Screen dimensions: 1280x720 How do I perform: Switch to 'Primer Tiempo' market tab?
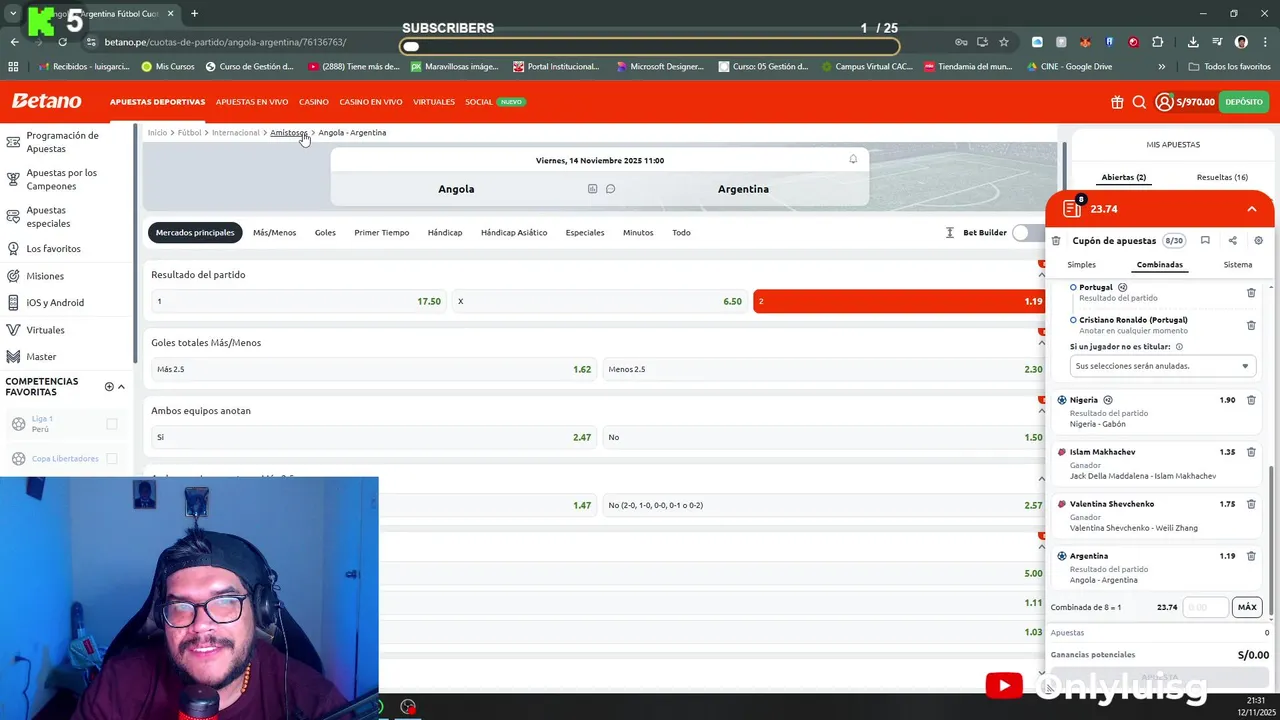coord(381,233)
